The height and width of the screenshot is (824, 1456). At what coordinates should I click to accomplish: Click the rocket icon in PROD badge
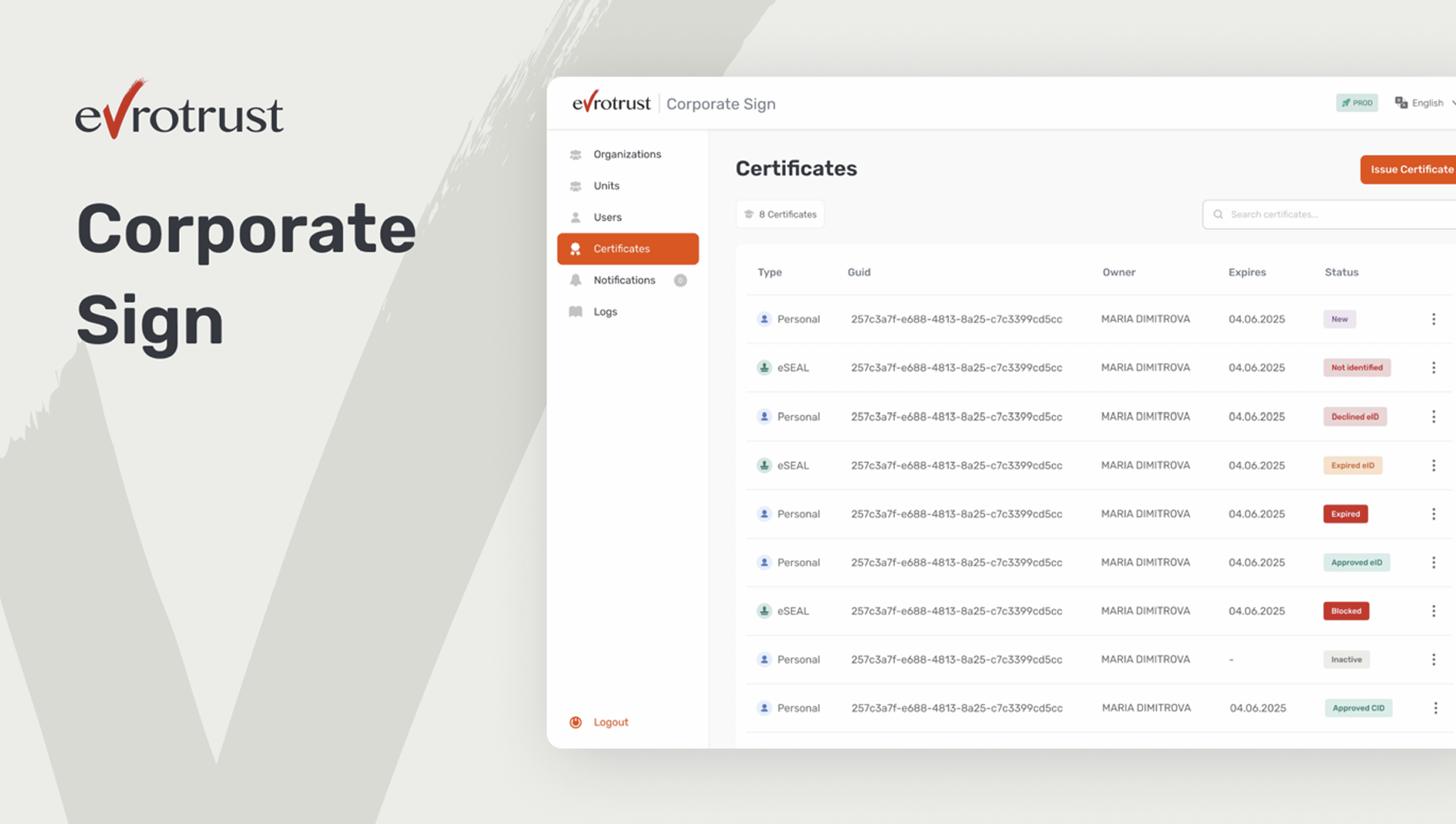pos(1346,102)
